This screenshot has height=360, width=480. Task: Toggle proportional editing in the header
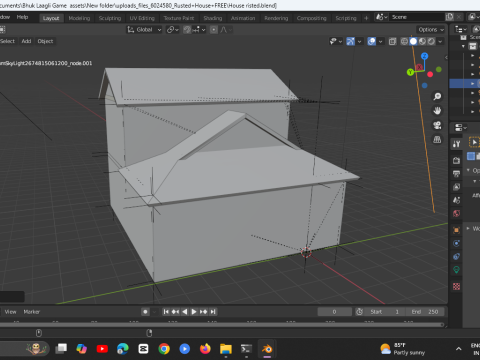(214, 30)
